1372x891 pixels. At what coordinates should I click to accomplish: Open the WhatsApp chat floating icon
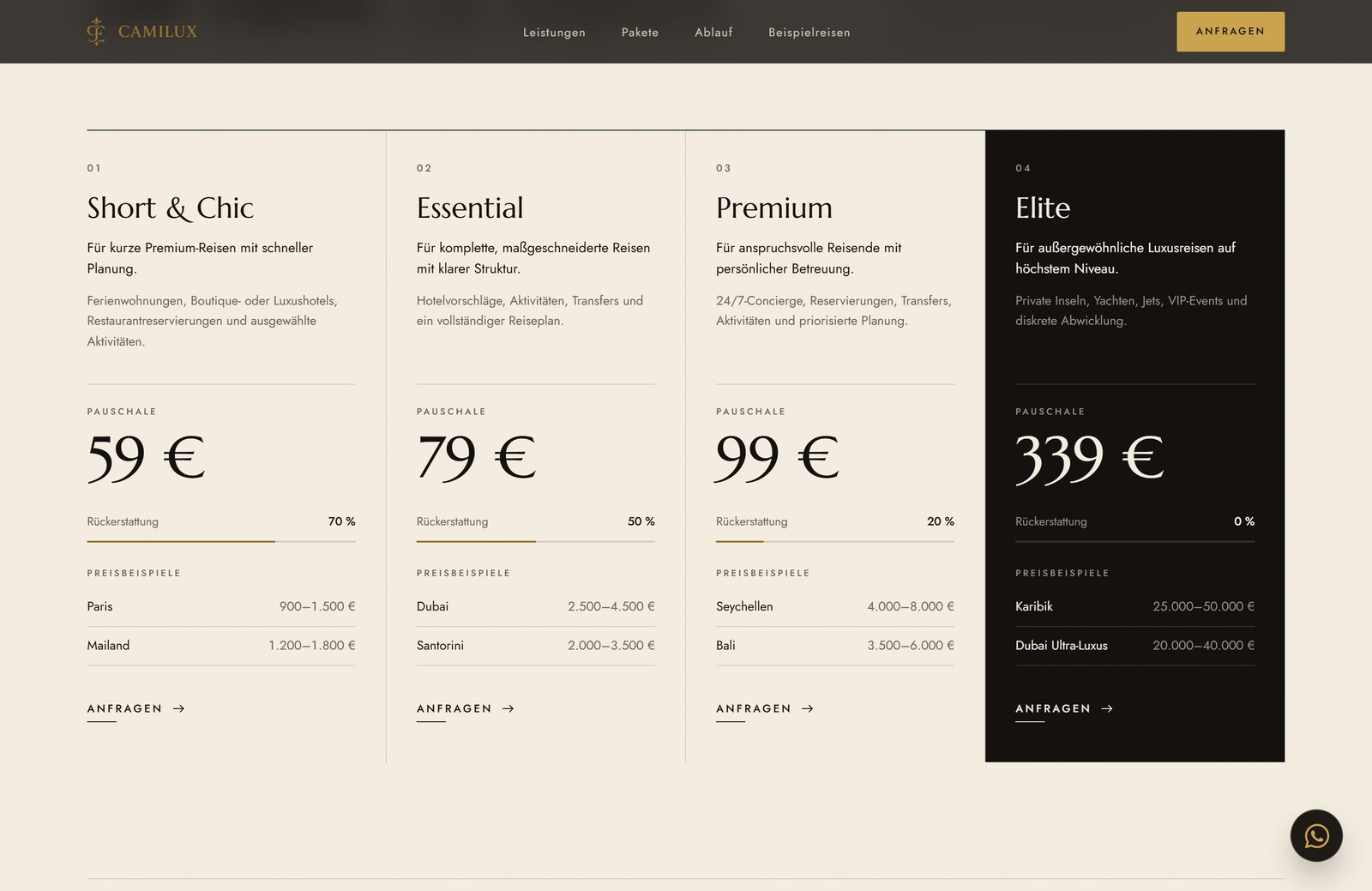click(x=1316, y=835)
